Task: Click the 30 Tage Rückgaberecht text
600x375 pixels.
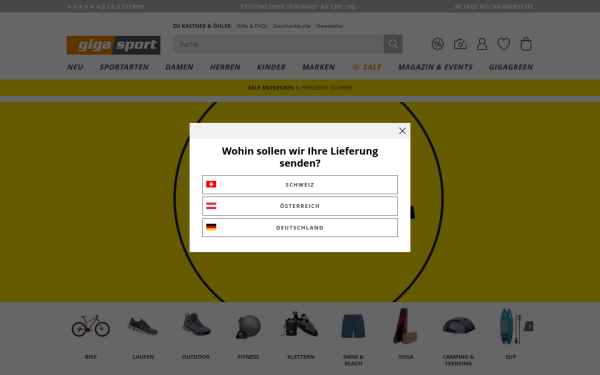Action: coord(493,7)
